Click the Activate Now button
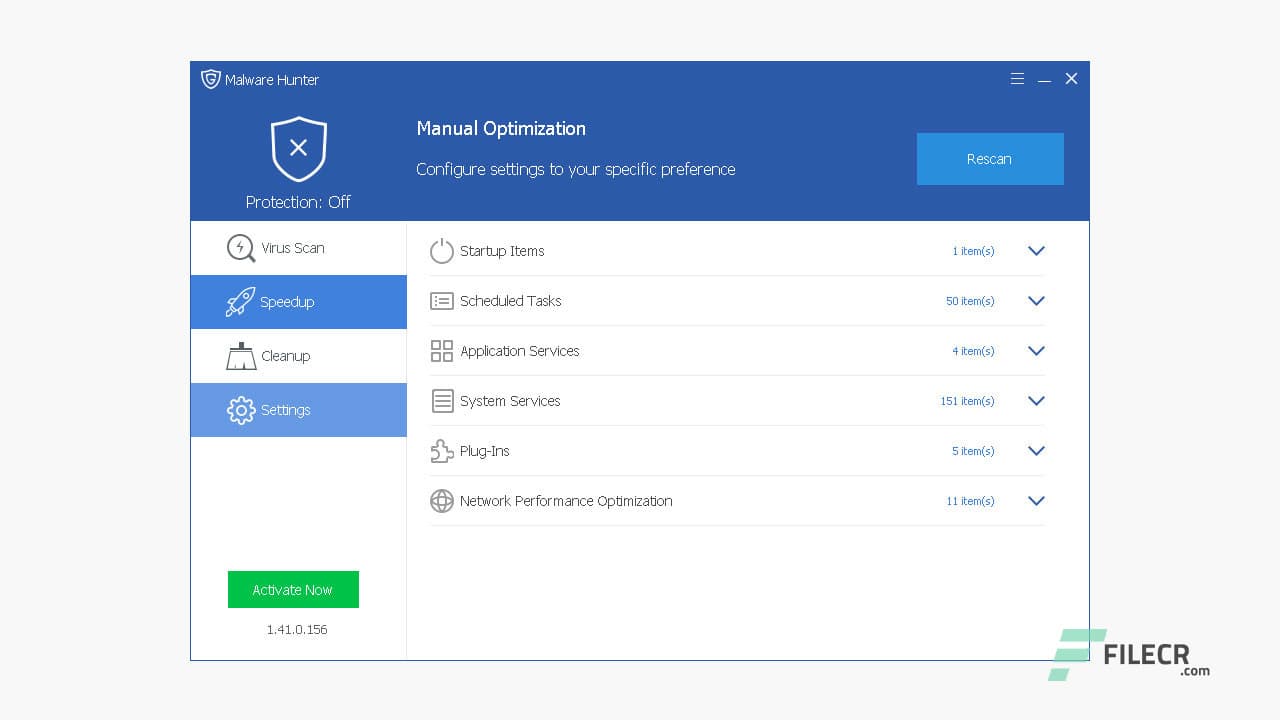The image size is (1280, 720). click(293, 590)
